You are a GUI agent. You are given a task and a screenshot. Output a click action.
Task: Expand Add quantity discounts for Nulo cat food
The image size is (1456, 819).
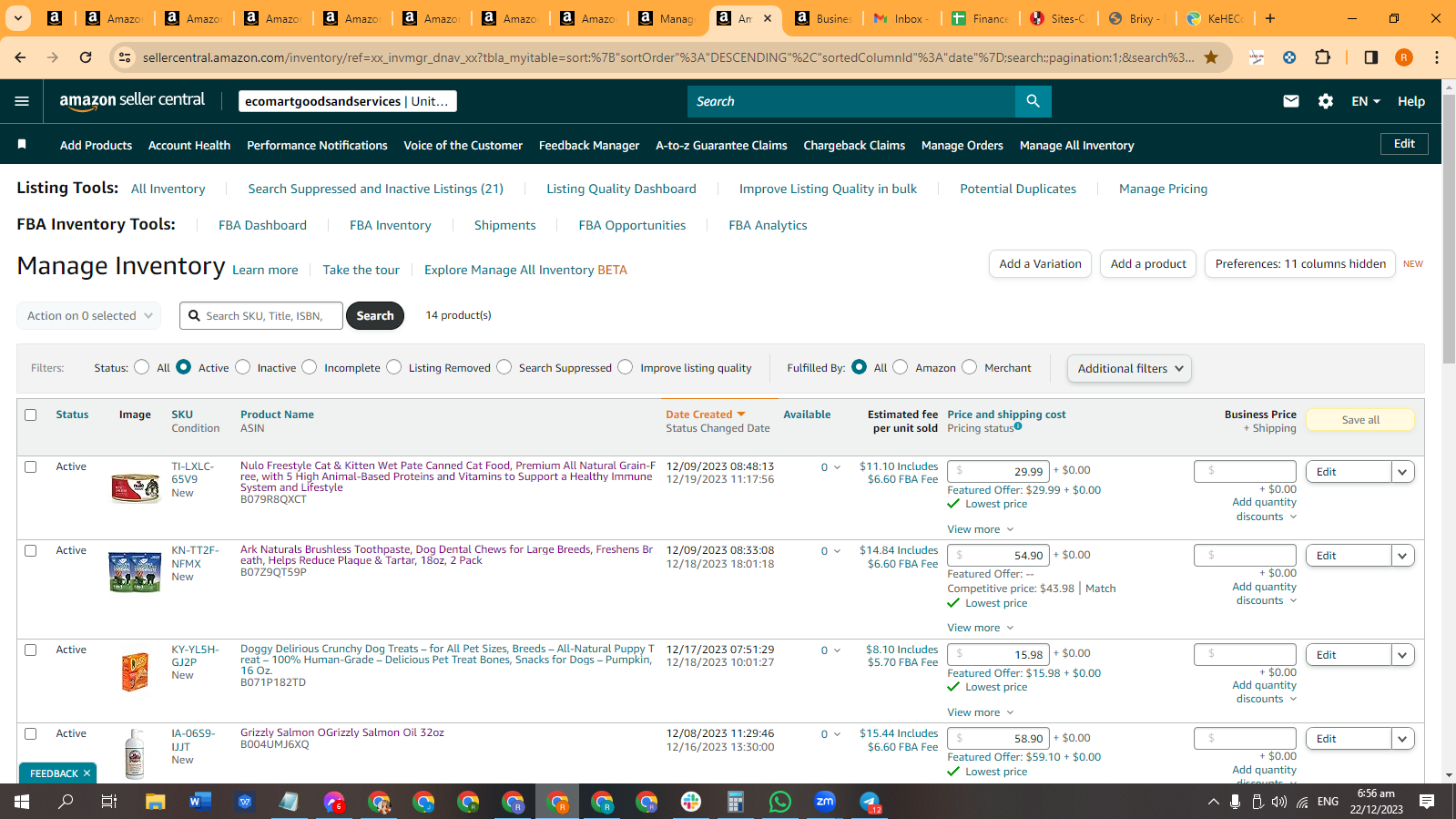pos(1265,509)
